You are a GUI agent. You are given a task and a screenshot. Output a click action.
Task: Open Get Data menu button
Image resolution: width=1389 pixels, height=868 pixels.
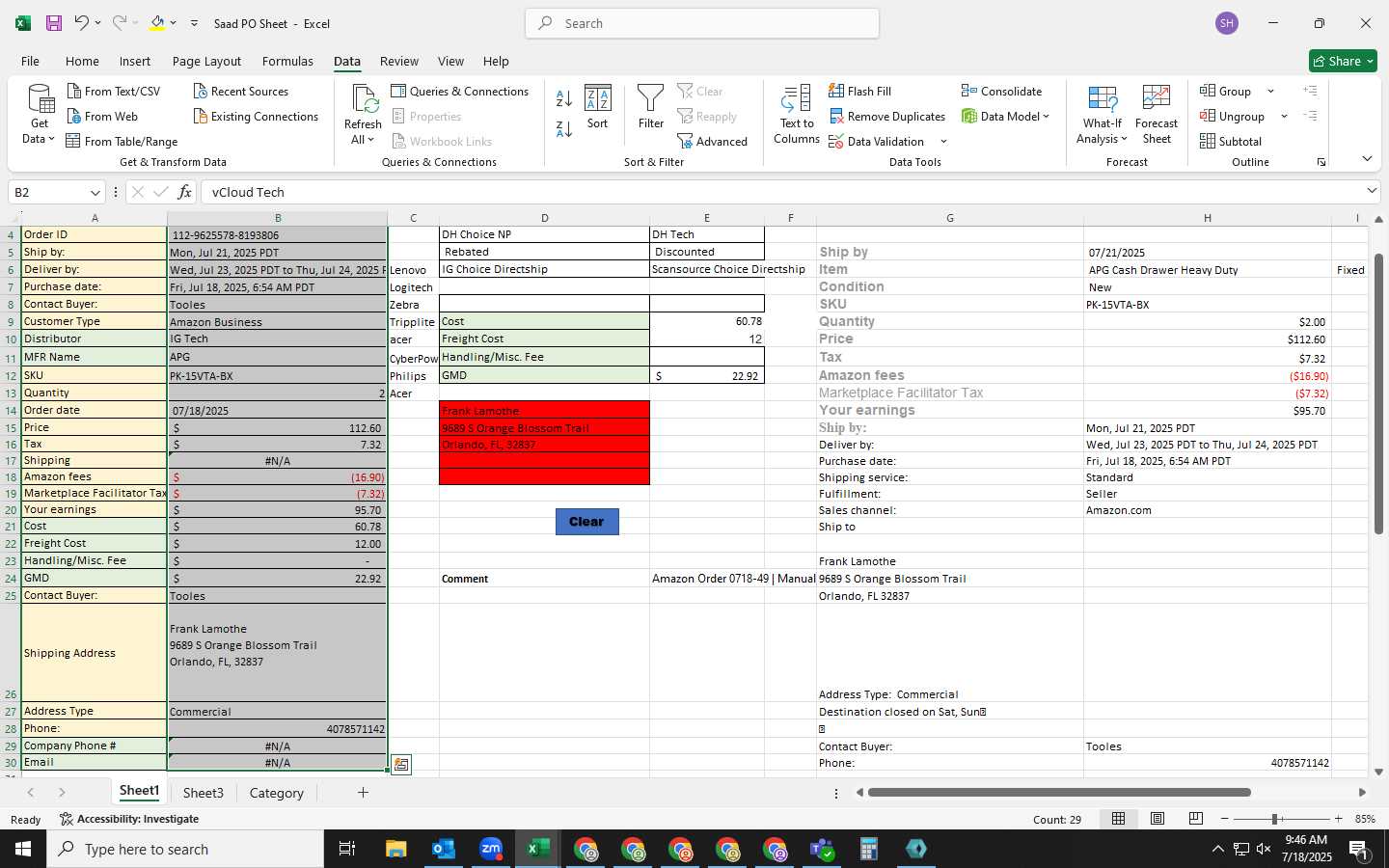pos(39,115)
